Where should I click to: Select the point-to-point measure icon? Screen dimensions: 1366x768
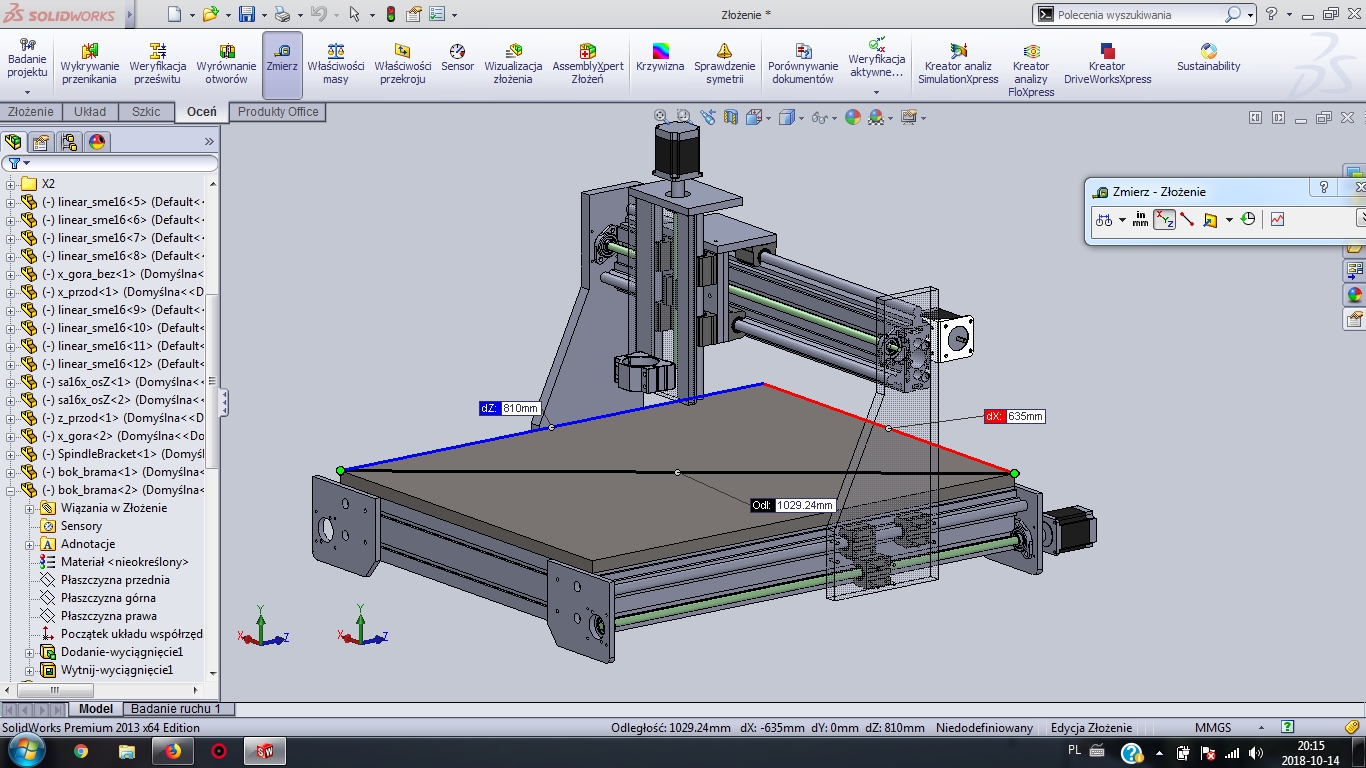[x=1187, y=220]
